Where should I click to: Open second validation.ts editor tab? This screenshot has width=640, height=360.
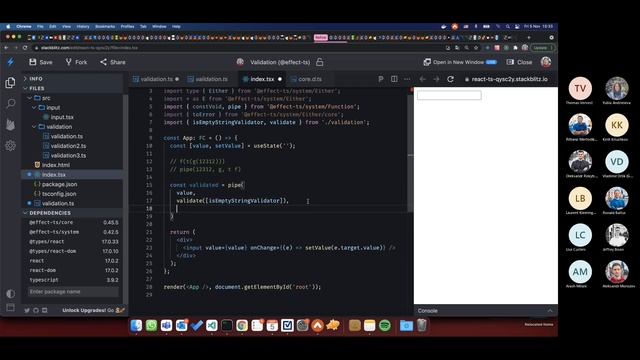click(208, 79)
